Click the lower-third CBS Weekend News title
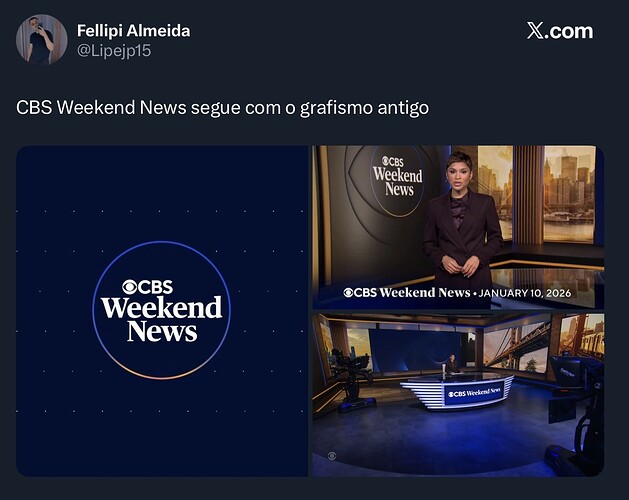This screenshot has width=629, height=500. click(407, 293)
